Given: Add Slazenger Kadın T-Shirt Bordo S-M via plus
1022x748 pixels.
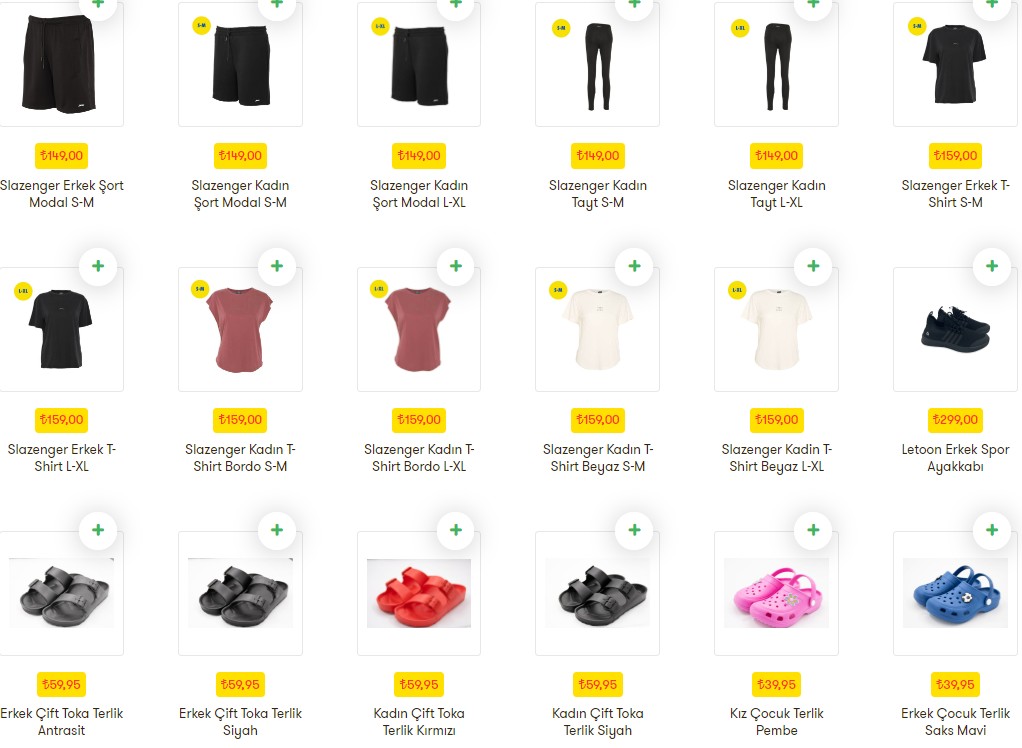Looking at the screenshot, I should pyautogui.click(x=277, y=266).
